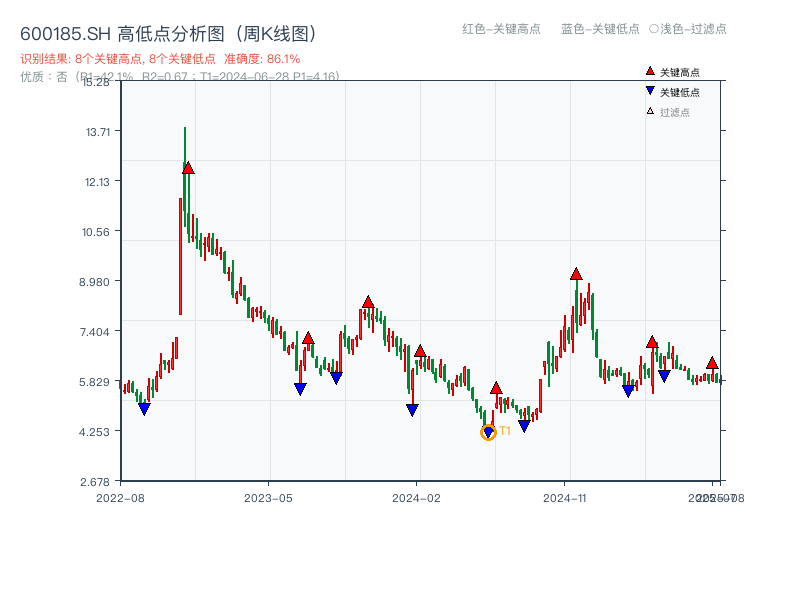Click the tall red candlestick rising from 8 to 11.5
The width and height of the screenshot is (800, 600).
click(181, 256)
